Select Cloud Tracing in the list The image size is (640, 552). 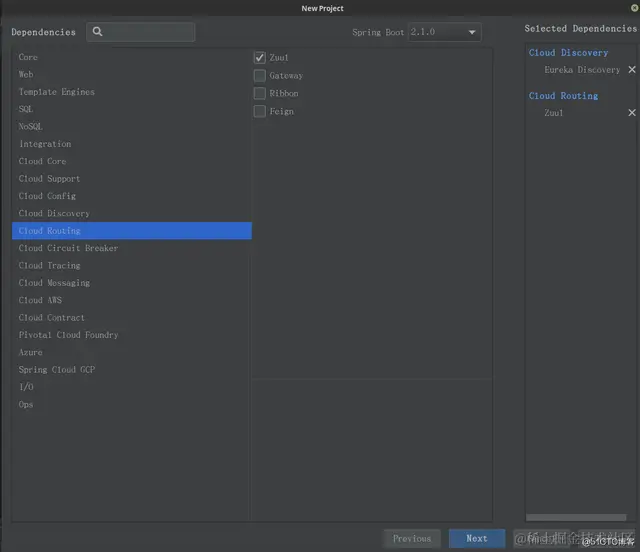pyautogui.click(x=131, y=265)
